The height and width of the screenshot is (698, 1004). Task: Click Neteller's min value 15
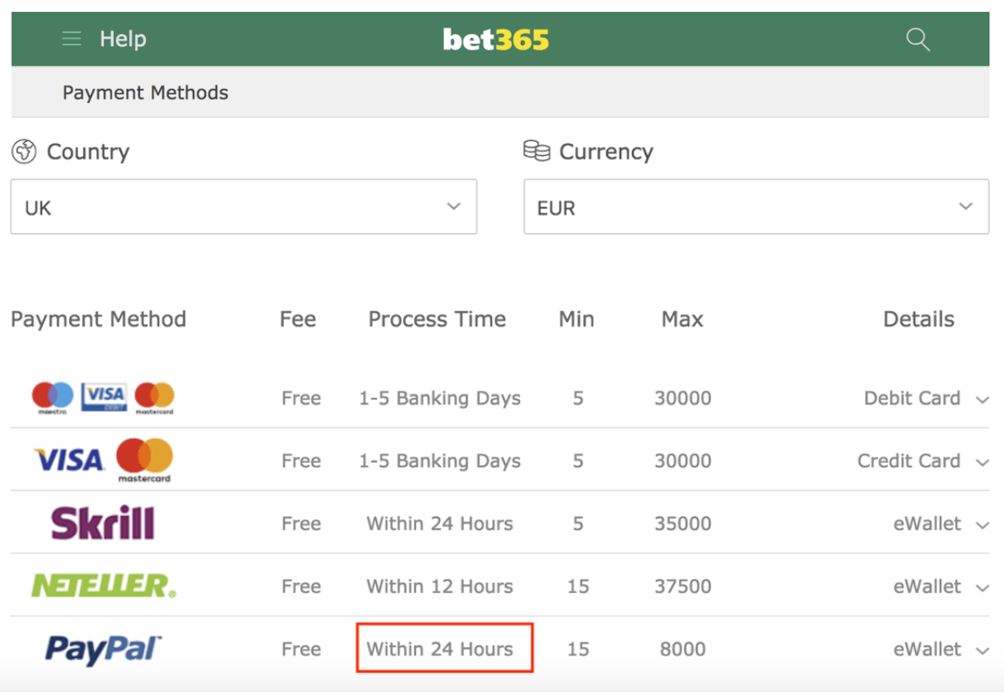pos(578,586)
